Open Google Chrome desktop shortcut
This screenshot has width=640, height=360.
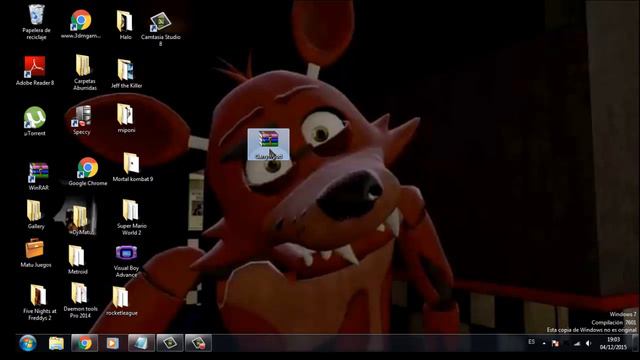[x=88, y=172]
